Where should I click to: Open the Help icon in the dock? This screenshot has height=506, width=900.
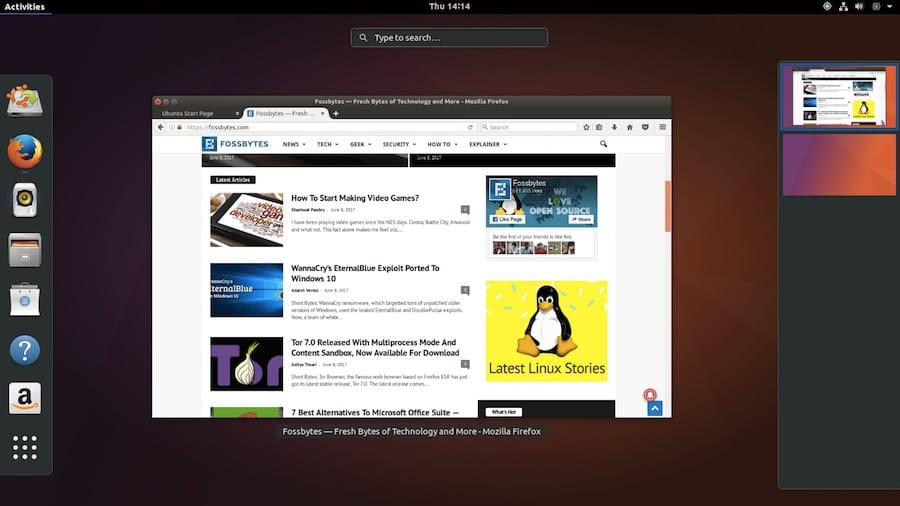coord(25,349)
